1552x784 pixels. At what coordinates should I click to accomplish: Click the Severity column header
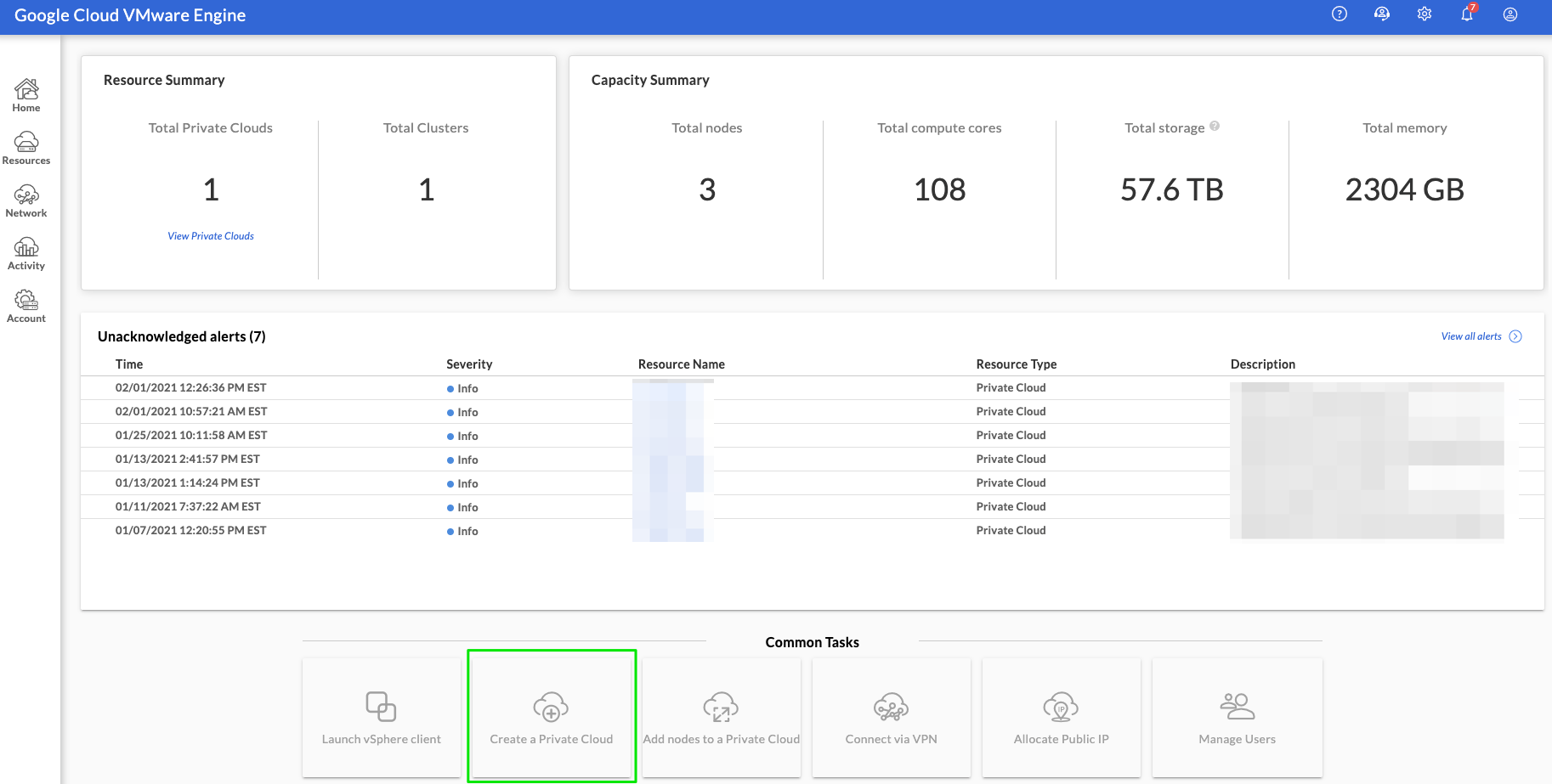469,364
